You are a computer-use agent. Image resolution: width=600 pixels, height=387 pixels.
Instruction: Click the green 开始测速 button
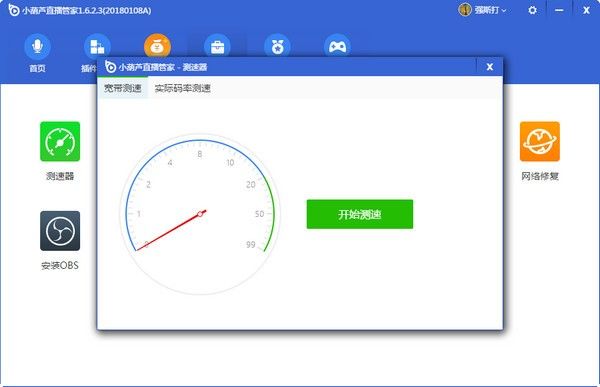(x=360, y=214)
